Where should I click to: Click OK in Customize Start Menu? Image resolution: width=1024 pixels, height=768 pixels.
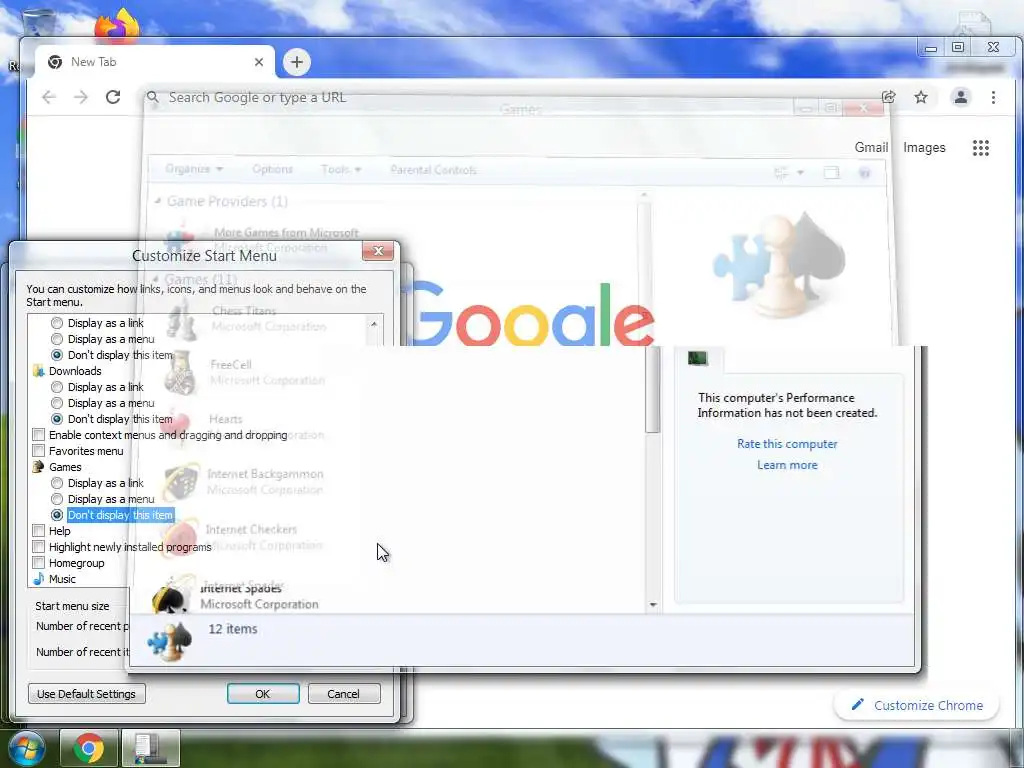click(263, 694)
